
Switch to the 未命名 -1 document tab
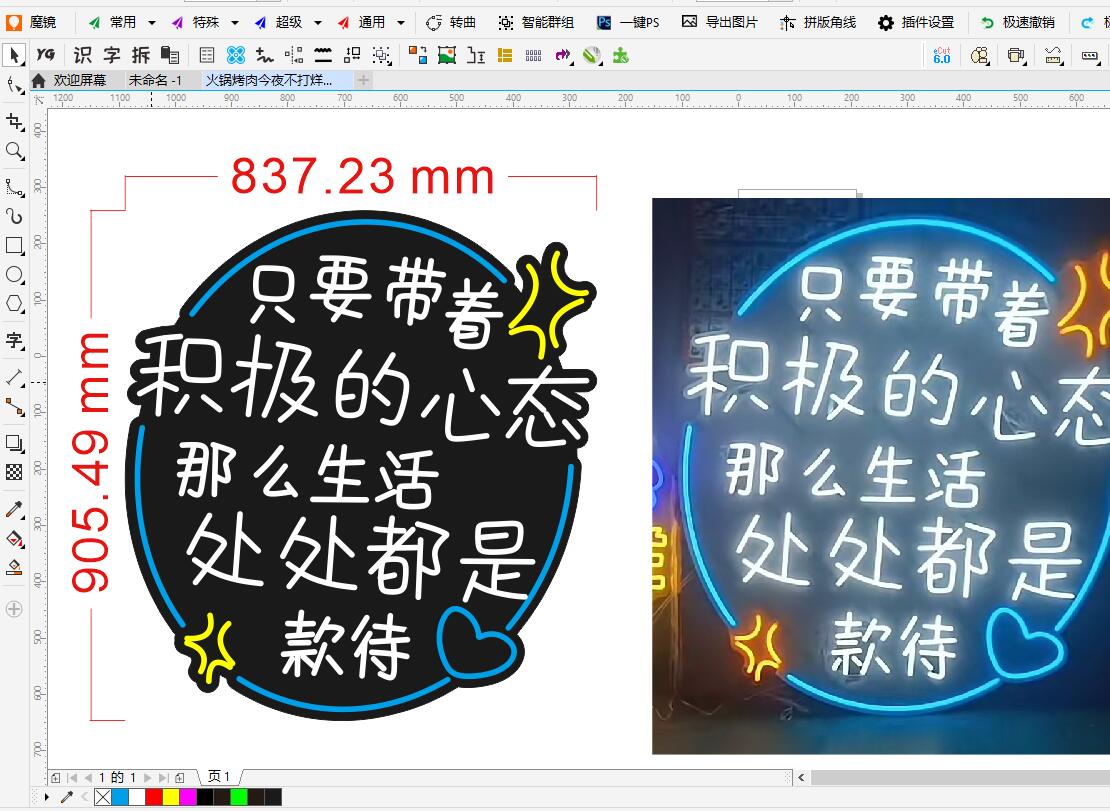point(156,80)
